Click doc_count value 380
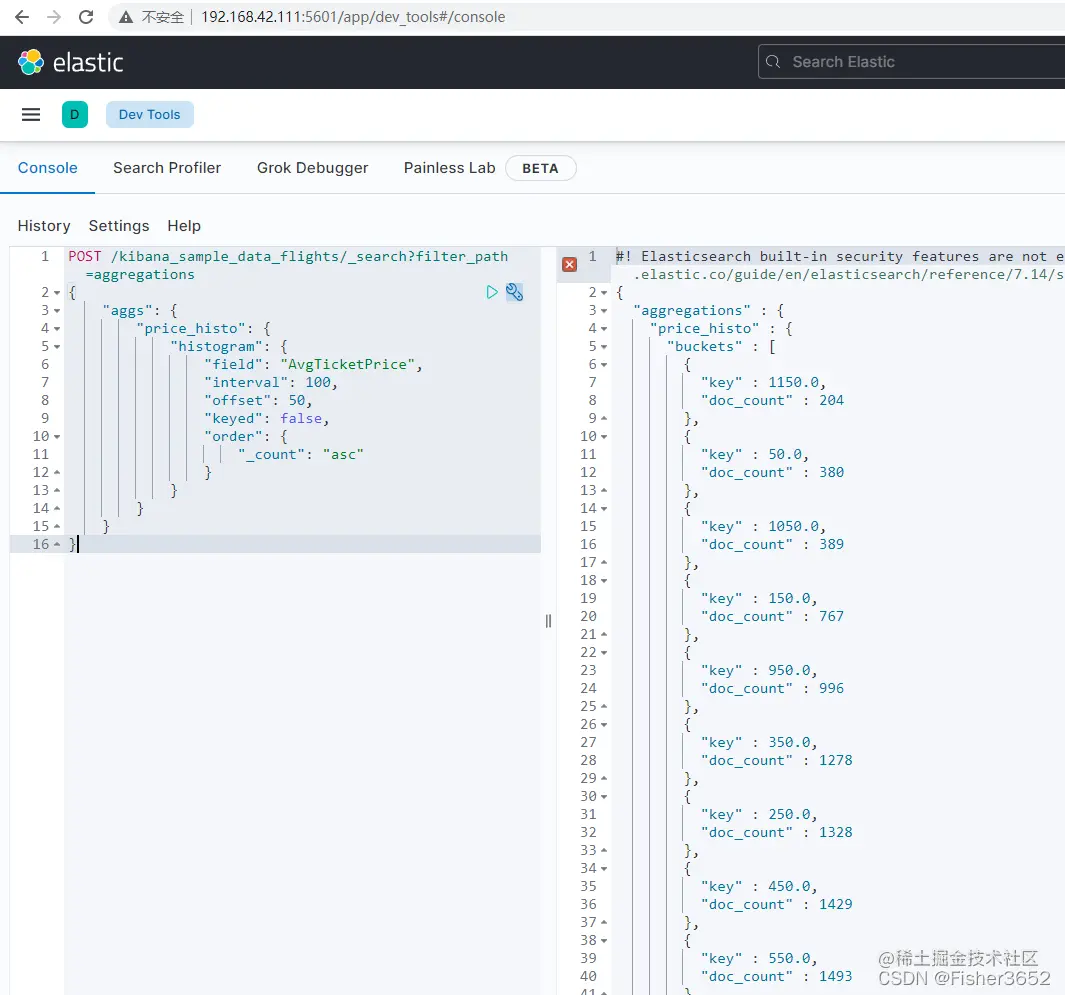This screenshot has width=1065, height=995. click(831, 472)
